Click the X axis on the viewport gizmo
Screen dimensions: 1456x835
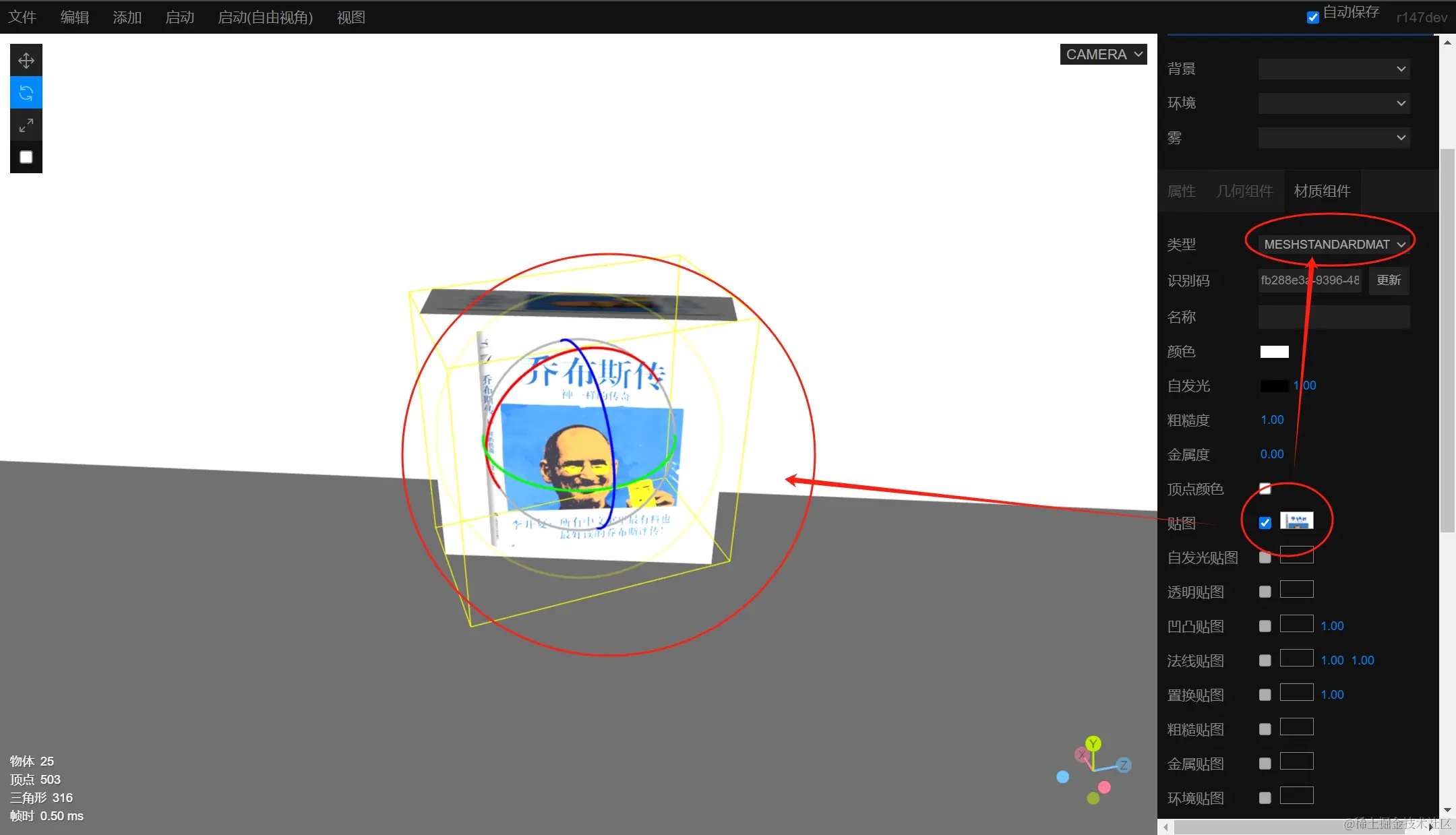[x=1082, y=755]
